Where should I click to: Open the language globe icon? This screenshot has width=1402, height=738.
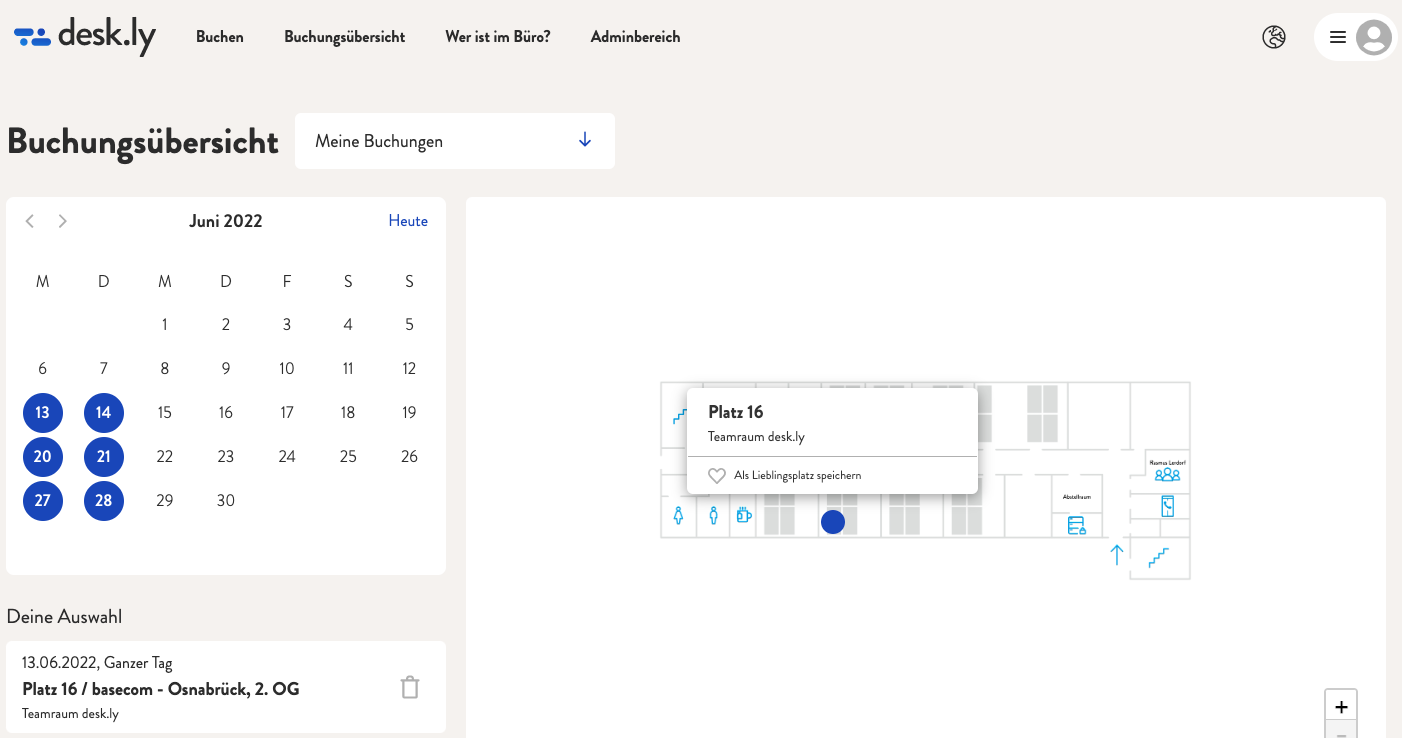(1274, 37)
